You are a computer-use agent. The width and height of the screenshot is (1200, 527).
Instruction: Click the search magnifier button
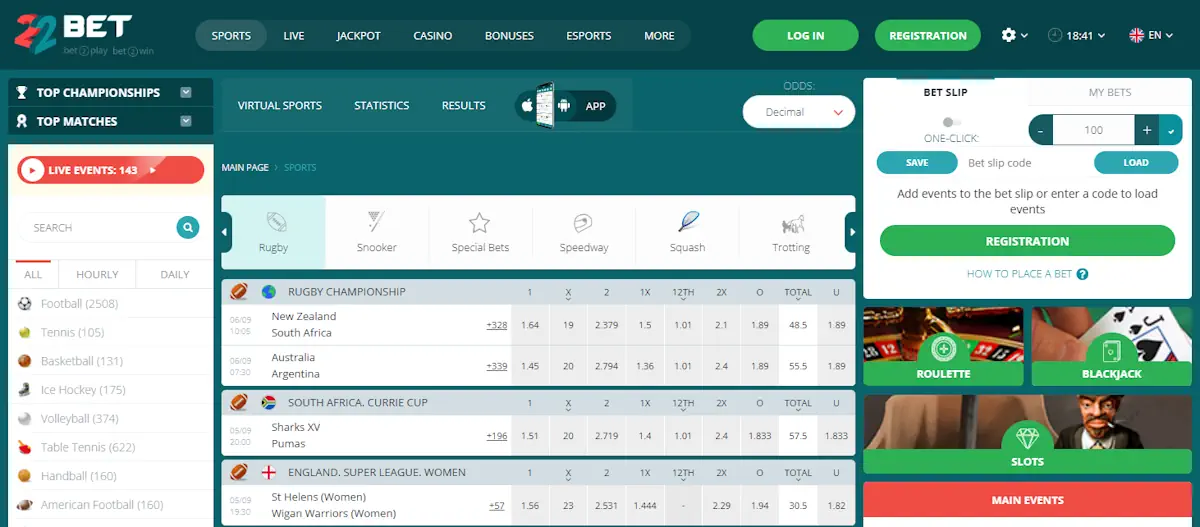coord(187,227)
